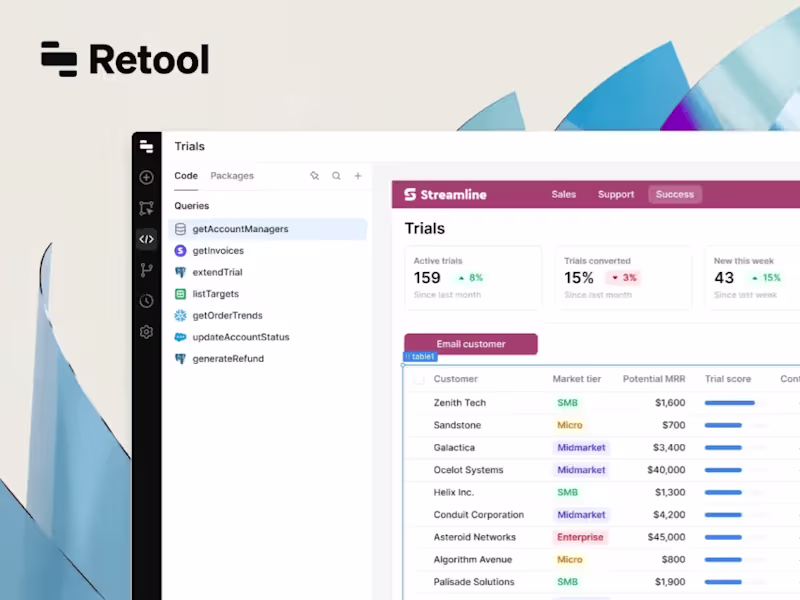The width and height of the screenshot is (800, 600).
Task: Open the settings gear icon in the sidebar
Action: (146, 332)
